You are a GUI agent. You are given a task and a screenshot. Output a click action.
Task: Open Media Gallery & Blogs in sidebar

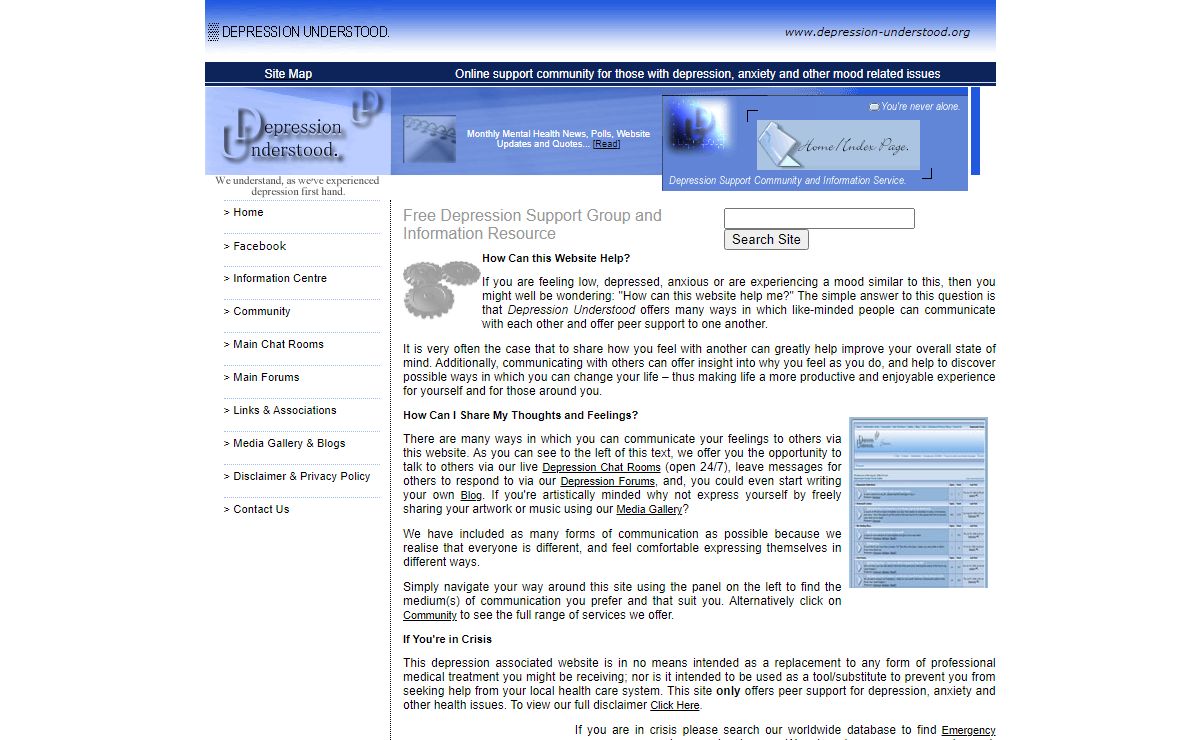[289, 443]
